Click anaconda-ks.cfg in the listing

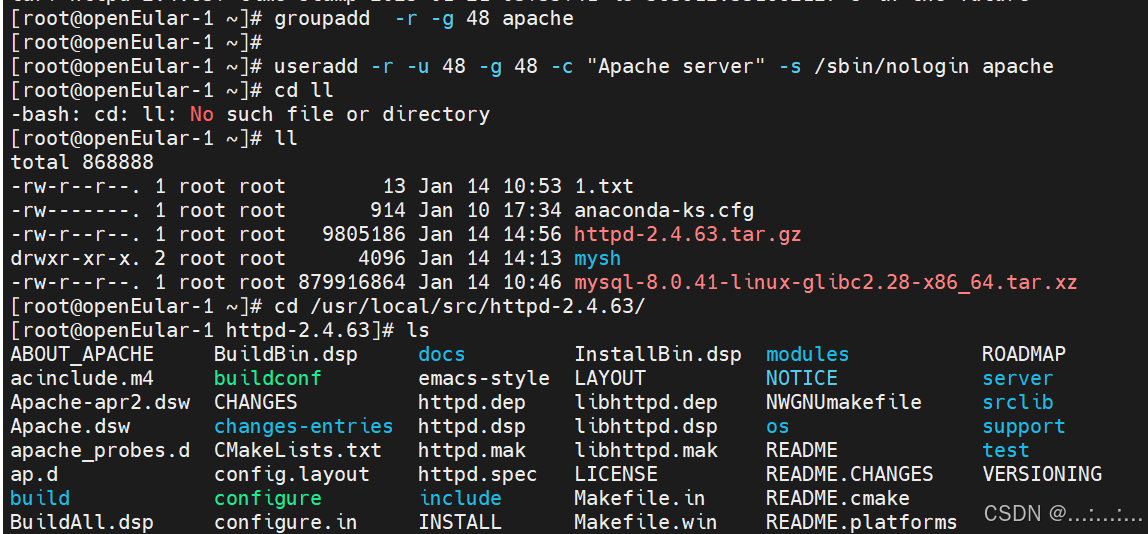pyautogui.click(x=664, y=210)
